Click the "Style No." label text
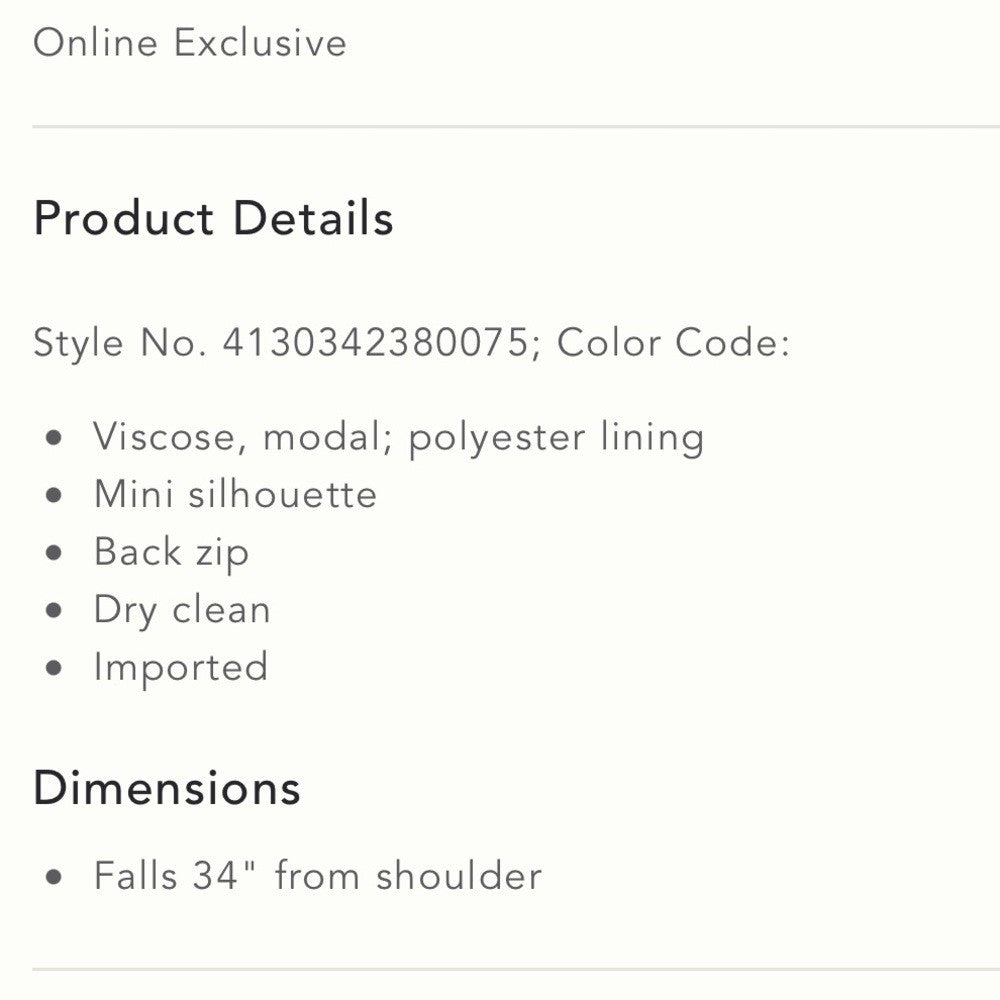 point(120,343)
